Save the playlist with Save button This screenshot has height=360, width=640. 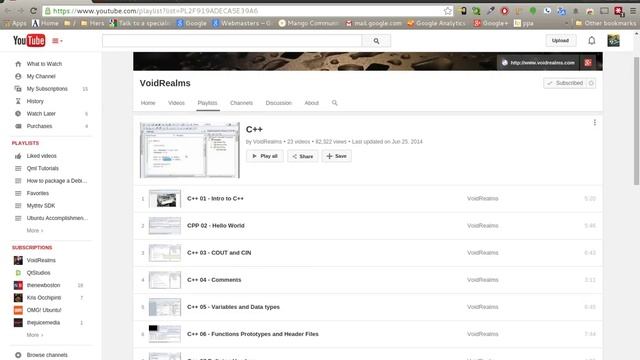[336, 156]
